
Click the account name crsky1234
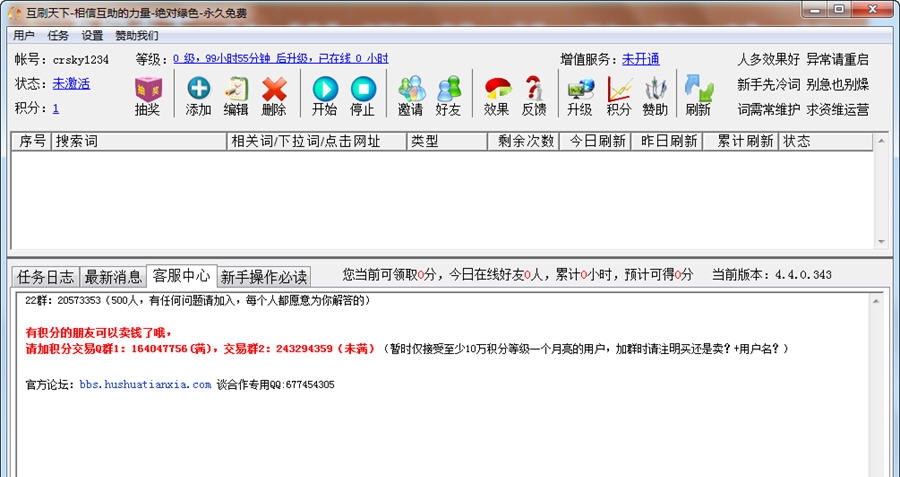tap(80, 60)
